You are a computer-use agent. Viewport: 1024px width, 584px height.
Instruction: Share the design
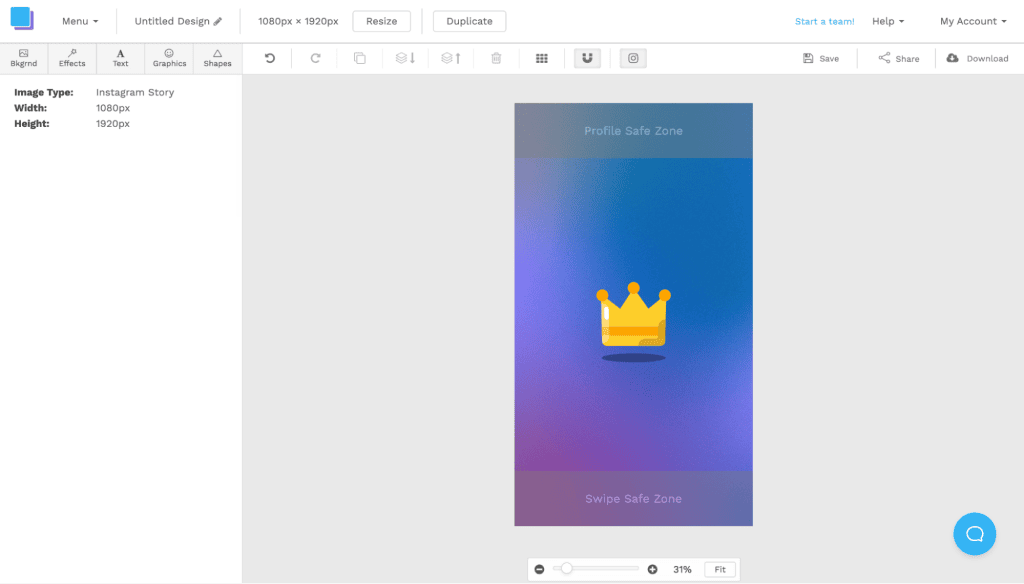tap(899, 58)
